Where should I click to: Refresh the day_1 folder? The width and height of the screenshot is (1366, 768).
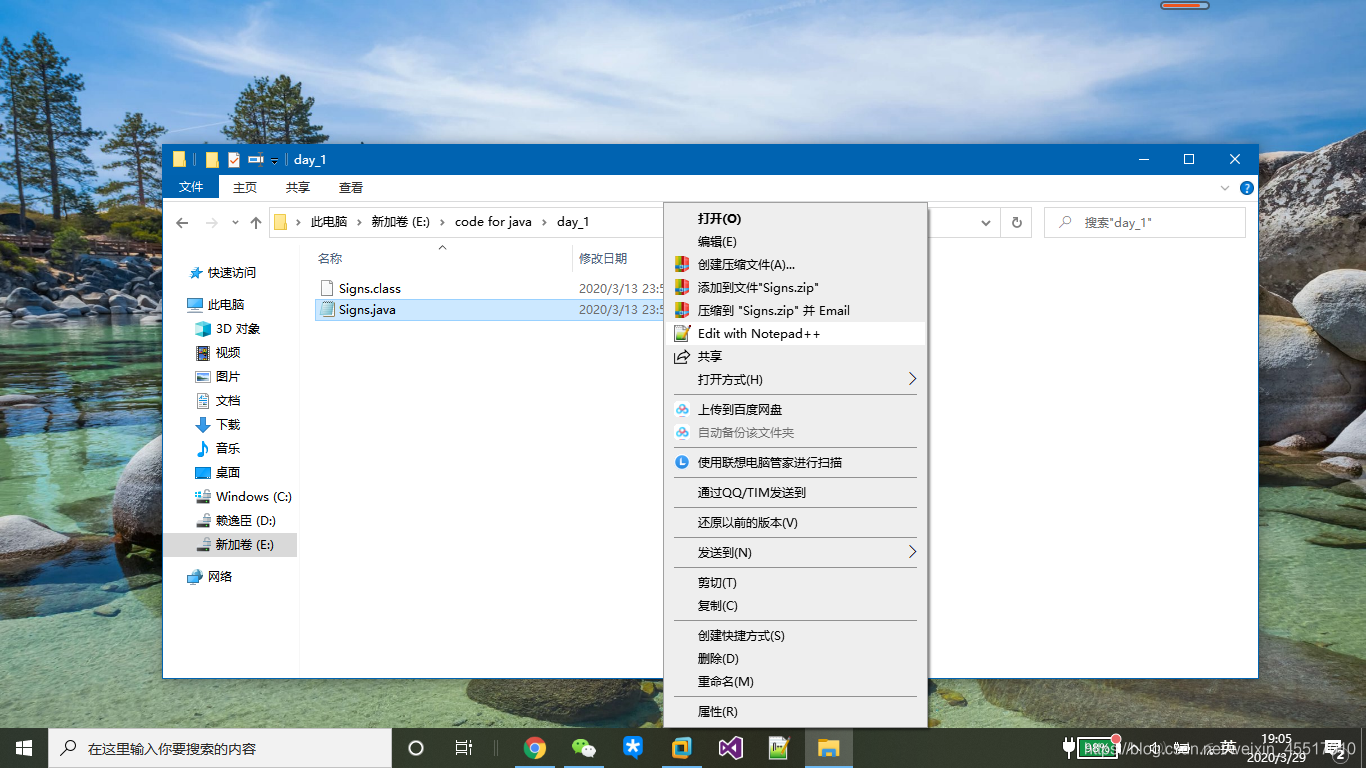click(x=1017, y=222)
